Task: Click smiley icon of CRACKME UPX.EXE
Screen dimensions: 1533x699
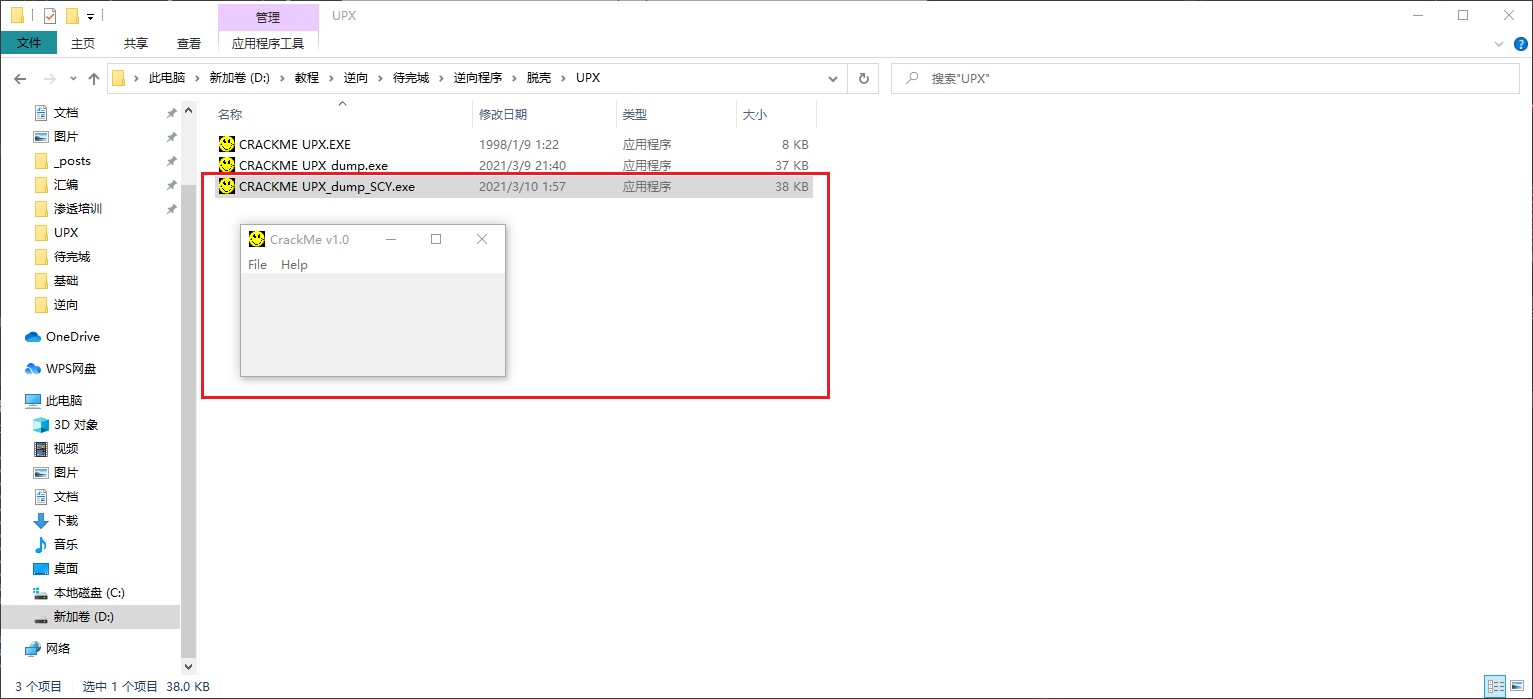Action: tap(227, 144)
